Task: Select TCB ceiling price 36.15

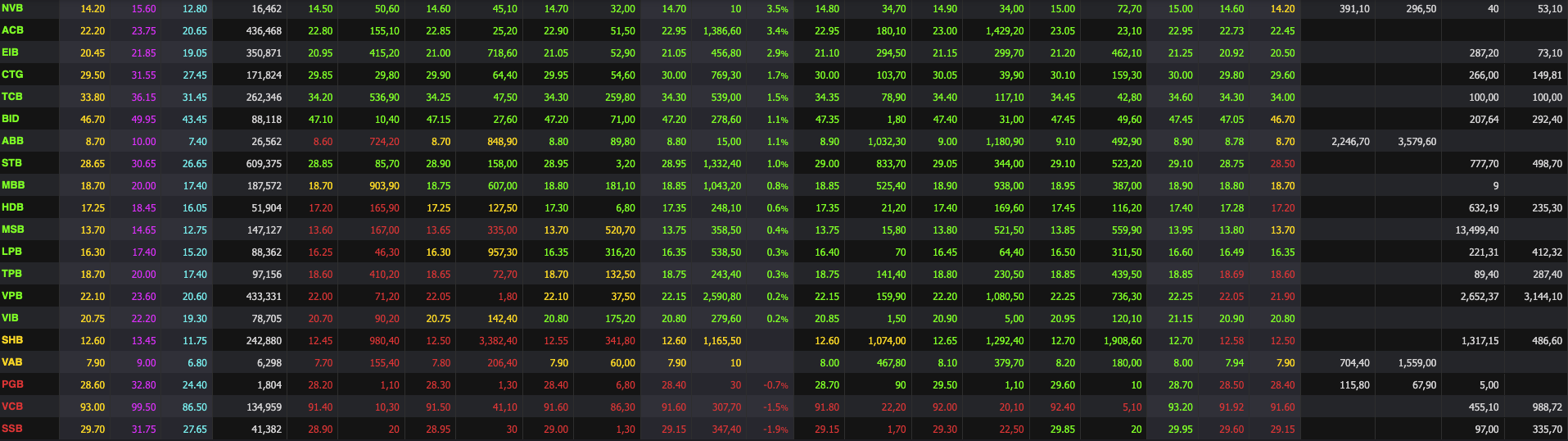Action: pos(143,98)
